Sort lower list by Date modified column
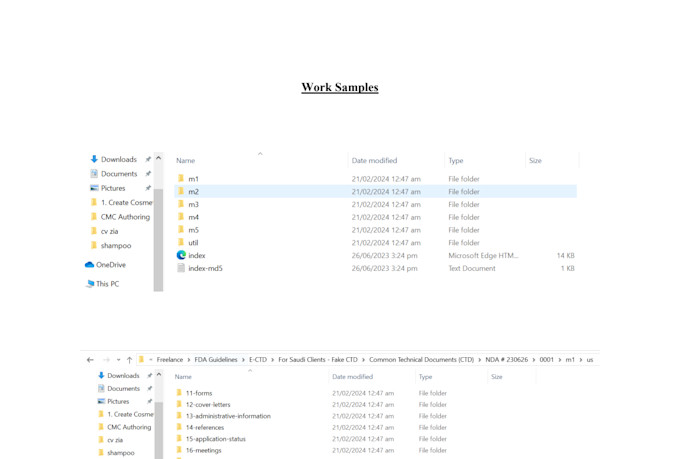The width and height of the screenshot is (680, 459). point(353,377)
